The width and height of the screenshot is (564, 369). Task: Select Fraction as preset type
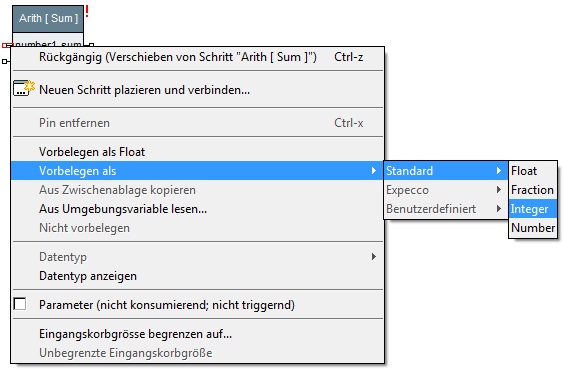pos(533,190)
